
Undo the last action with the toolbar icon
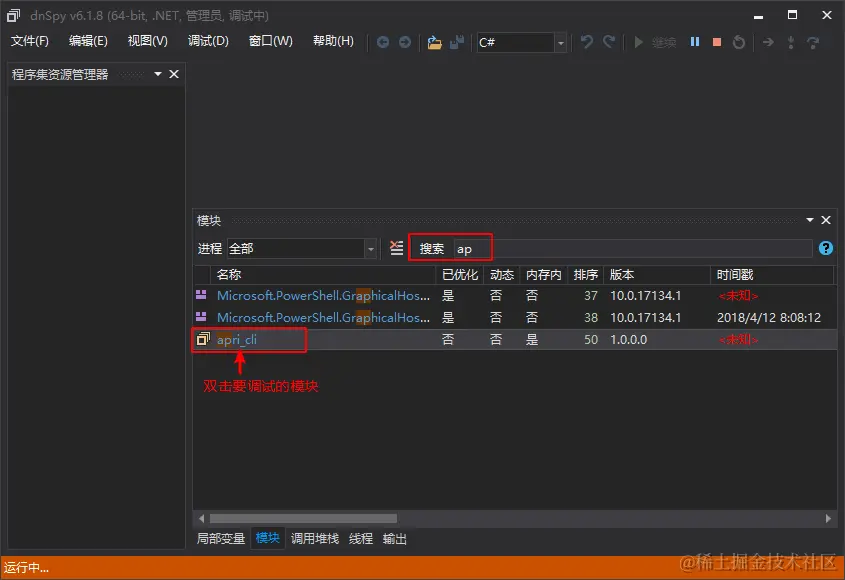tap(587, 42)
